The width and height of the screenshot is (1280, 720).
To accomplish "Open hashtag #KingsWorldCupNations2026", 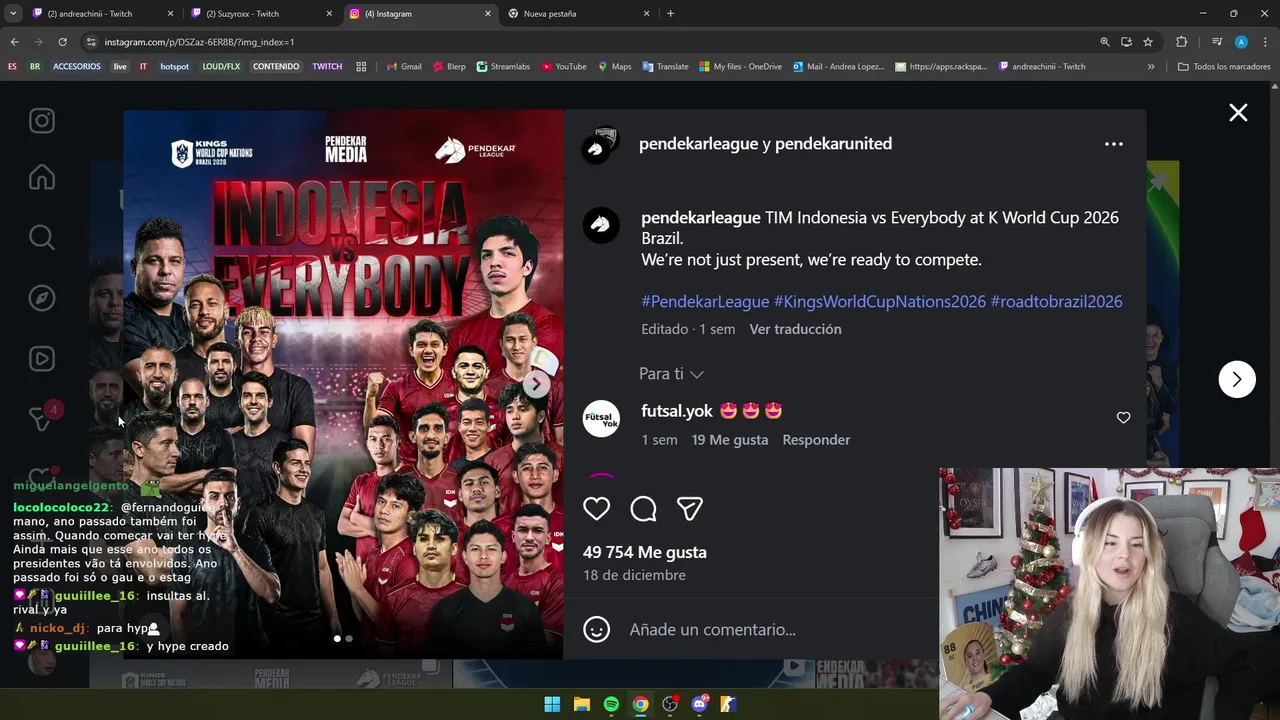I will click(x=880, y=301).
